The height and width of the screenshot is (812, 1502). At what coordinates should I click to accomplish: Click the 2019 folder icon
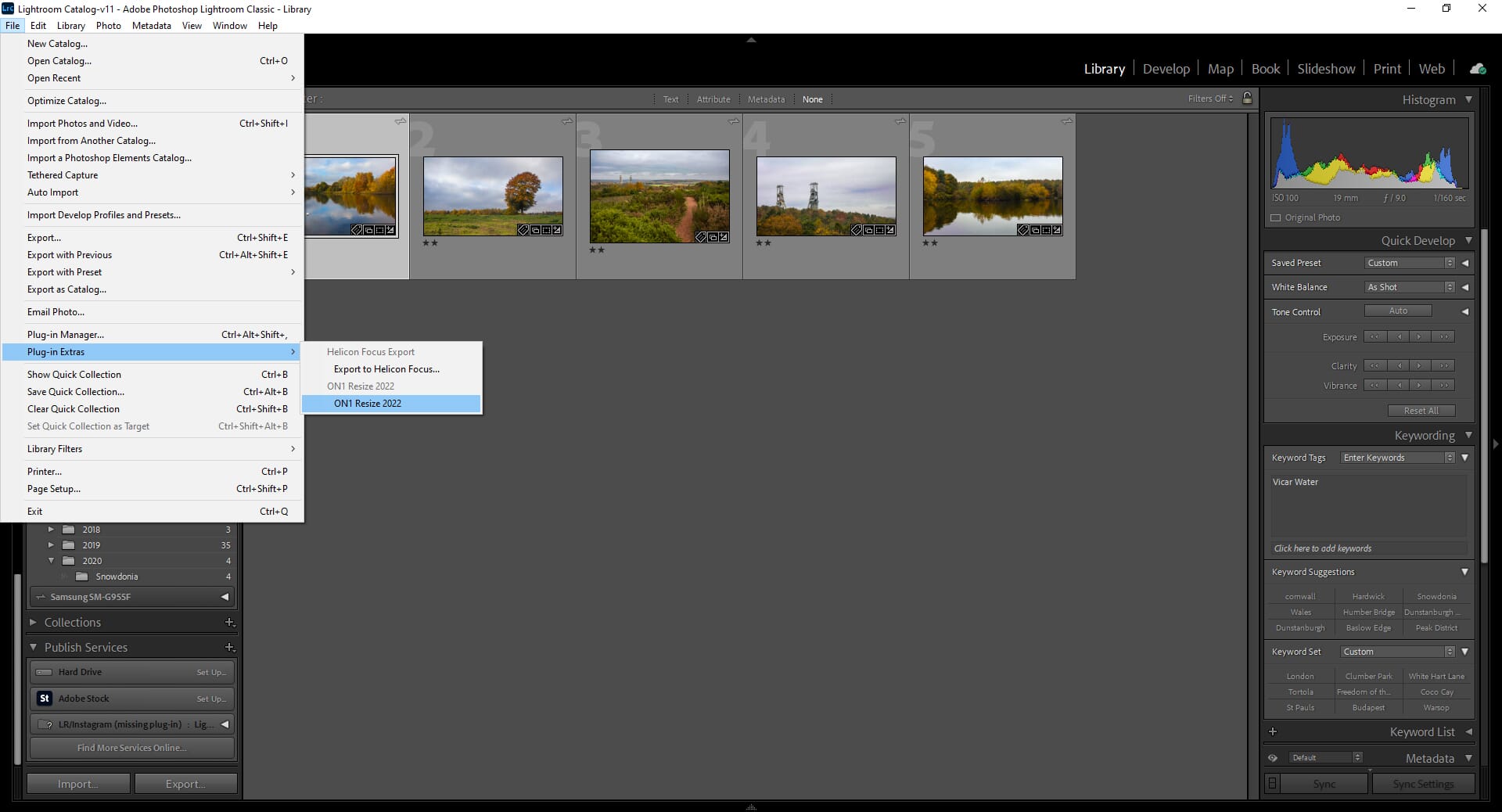pyautogui.click(x=69, y=545)
